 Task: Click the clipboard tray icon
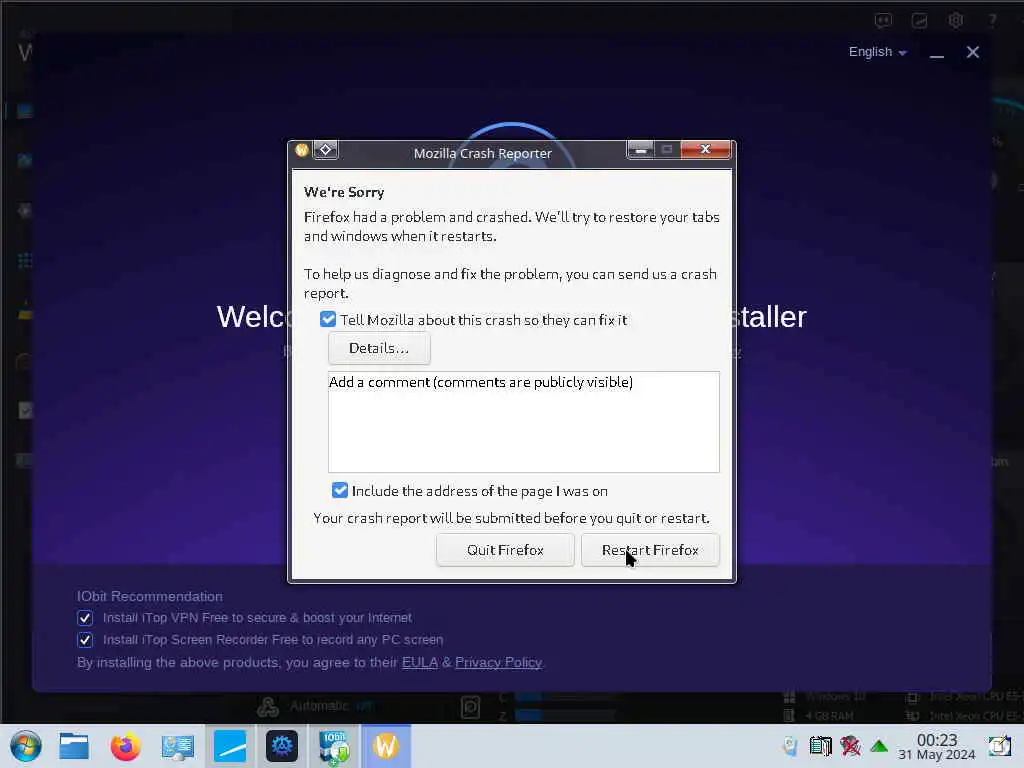(820, 746)
